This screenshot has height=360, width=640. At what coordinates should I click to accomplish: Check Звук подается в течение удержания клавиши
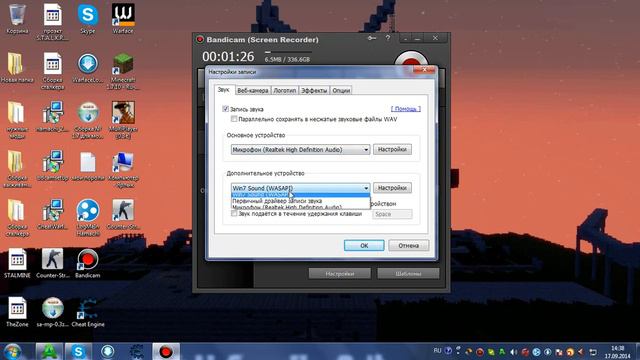(x=234, y=213)
